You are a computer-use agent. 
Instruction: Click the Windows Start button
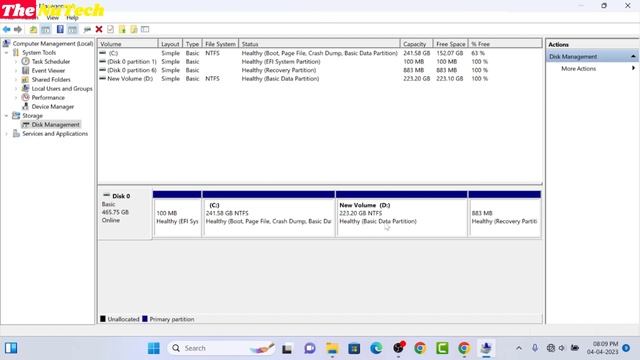tap(154, 348)
